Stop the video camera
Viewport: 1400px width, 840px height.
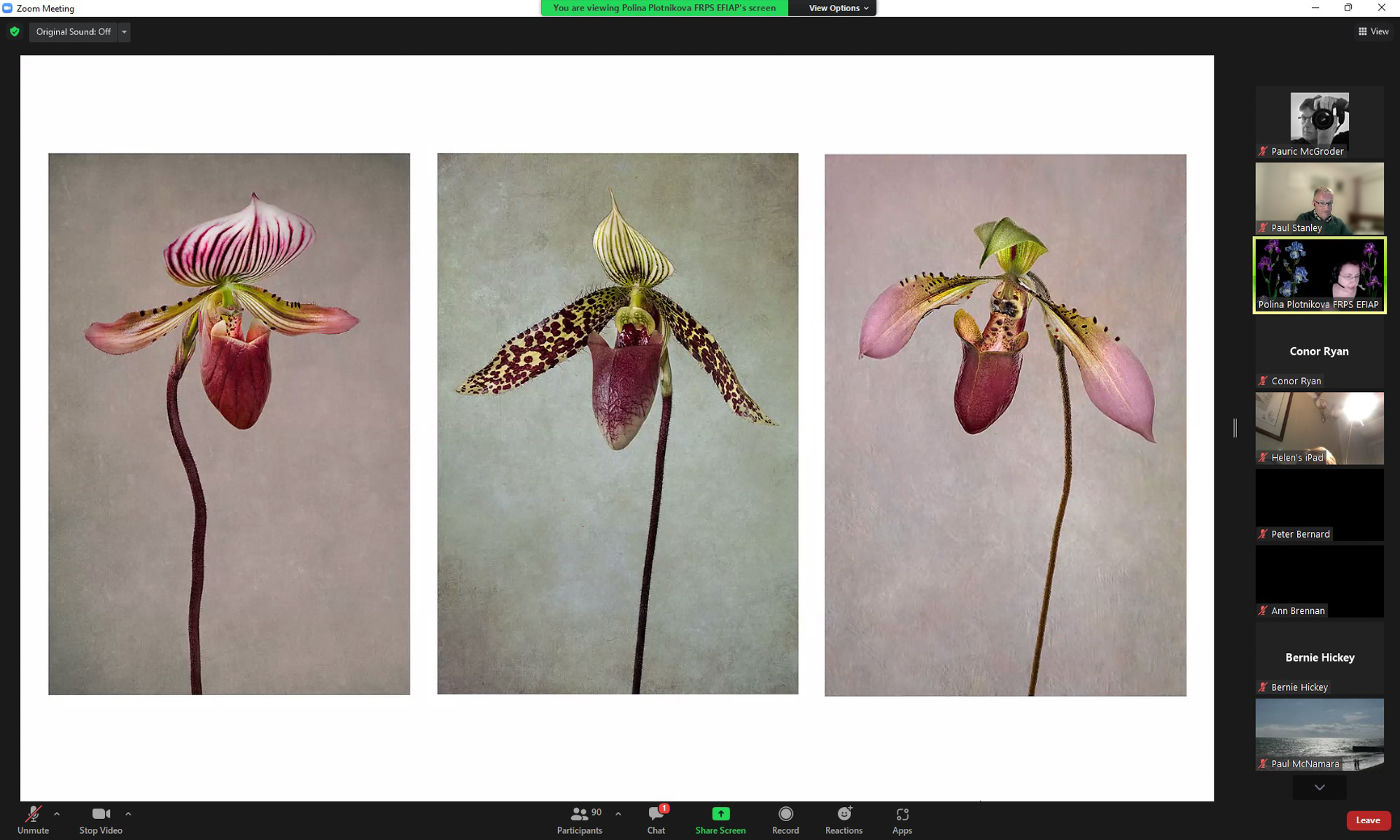[101, 820]
